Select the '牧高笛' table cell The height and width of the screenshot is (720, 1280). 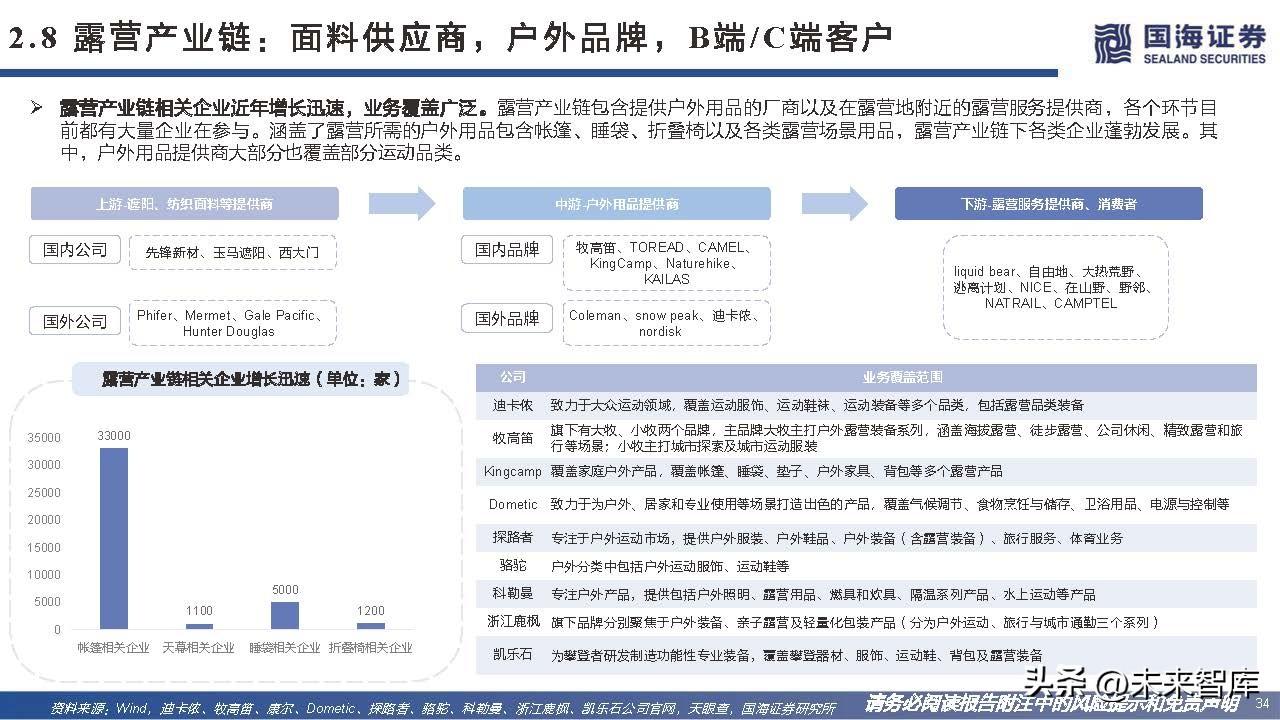[x=513, y=438]
